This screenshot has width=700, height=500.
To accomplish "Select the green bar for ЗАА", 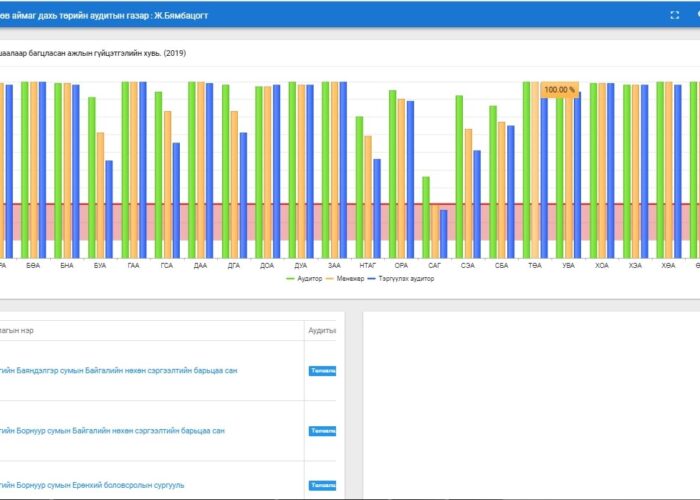I will (x=325, y=170).
